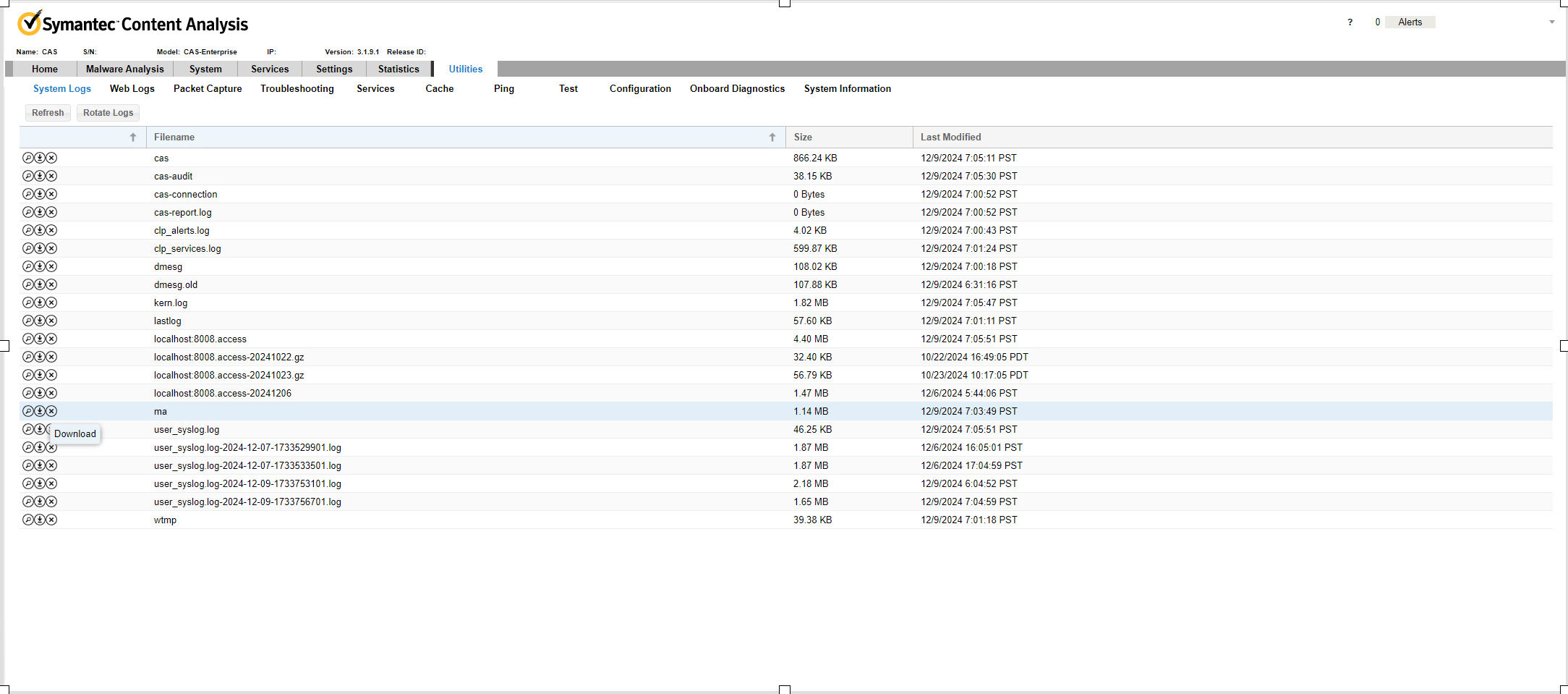The width and height of the screenshot is (1568, 694).
Task: Download the cas-audit log file
Action: pyautogui.click(x=40, y=176)
